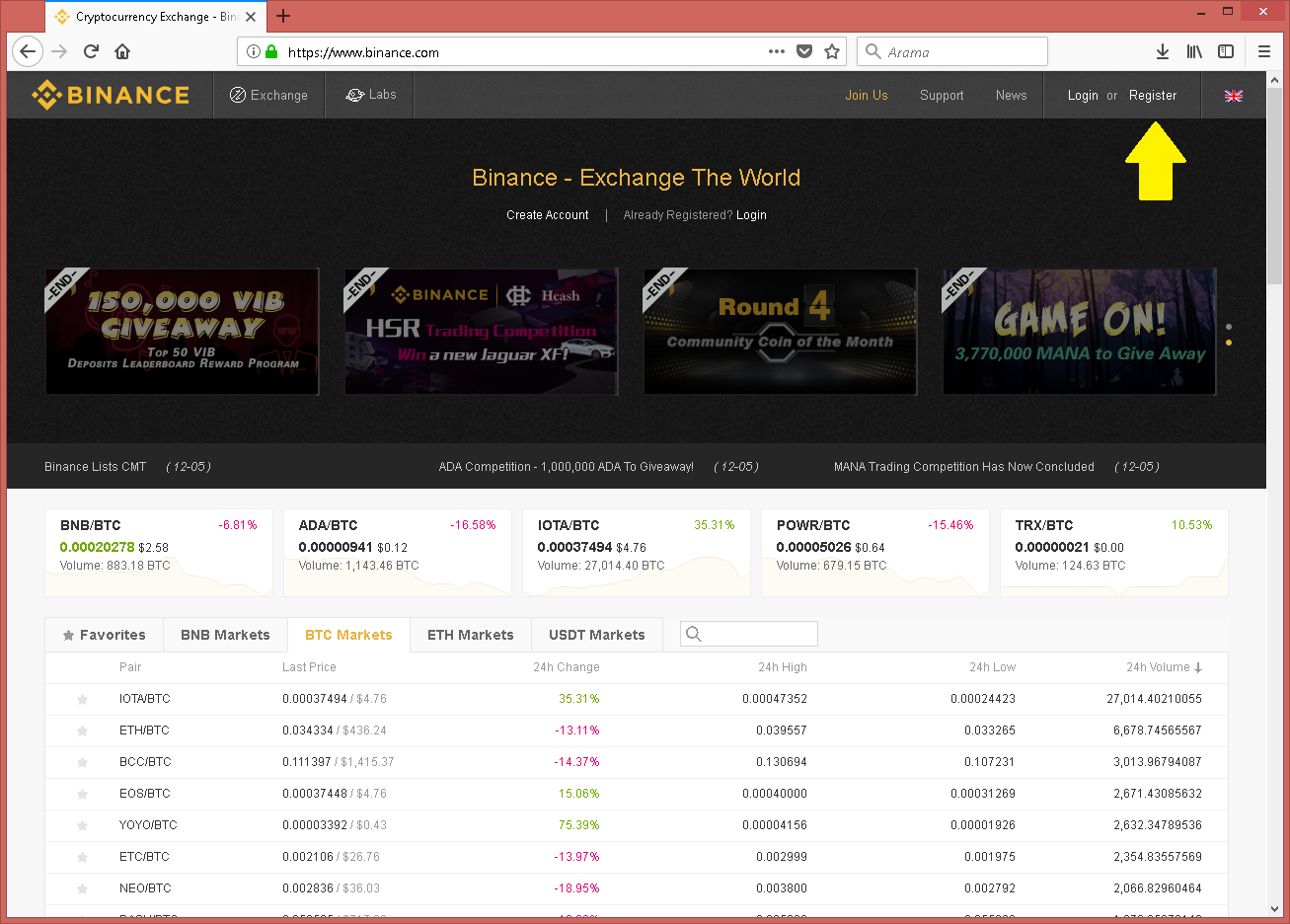Click Create Account link

tap(548, 215)
